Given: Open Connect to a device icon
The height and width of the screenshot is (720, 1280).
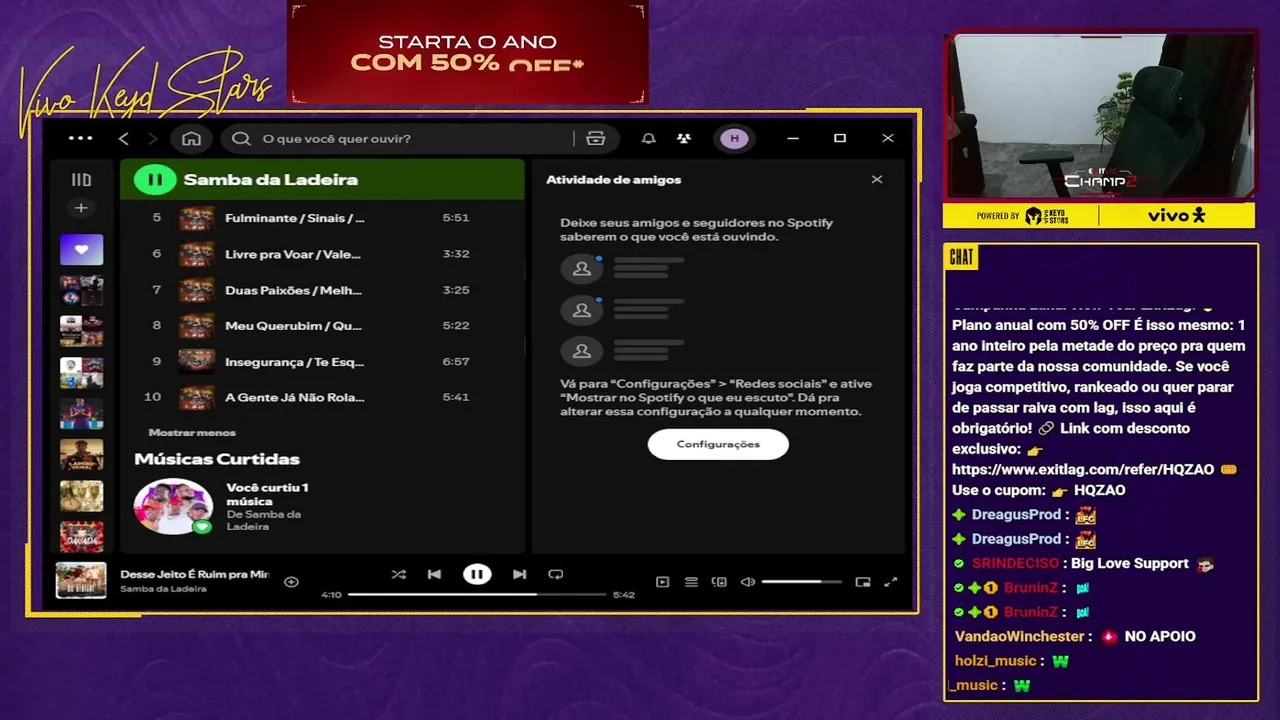Looking at the screenshot, I should click(719, 582).
